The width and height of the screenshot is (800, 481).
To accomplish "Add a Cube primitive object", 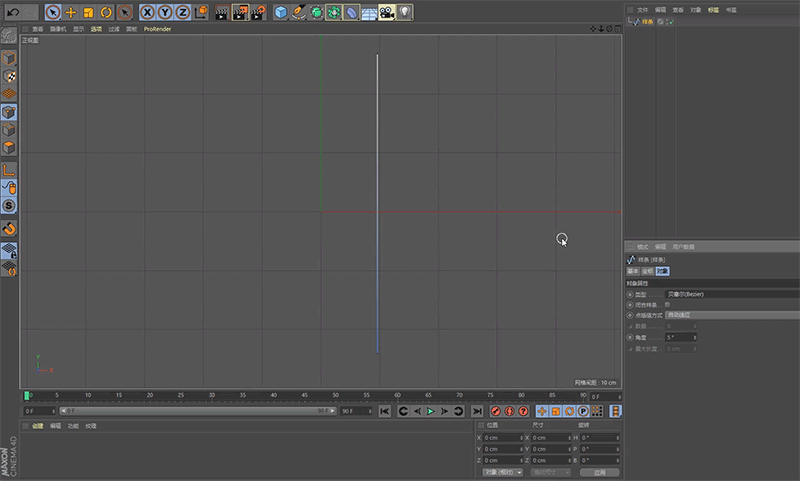I will click(281, 12).
